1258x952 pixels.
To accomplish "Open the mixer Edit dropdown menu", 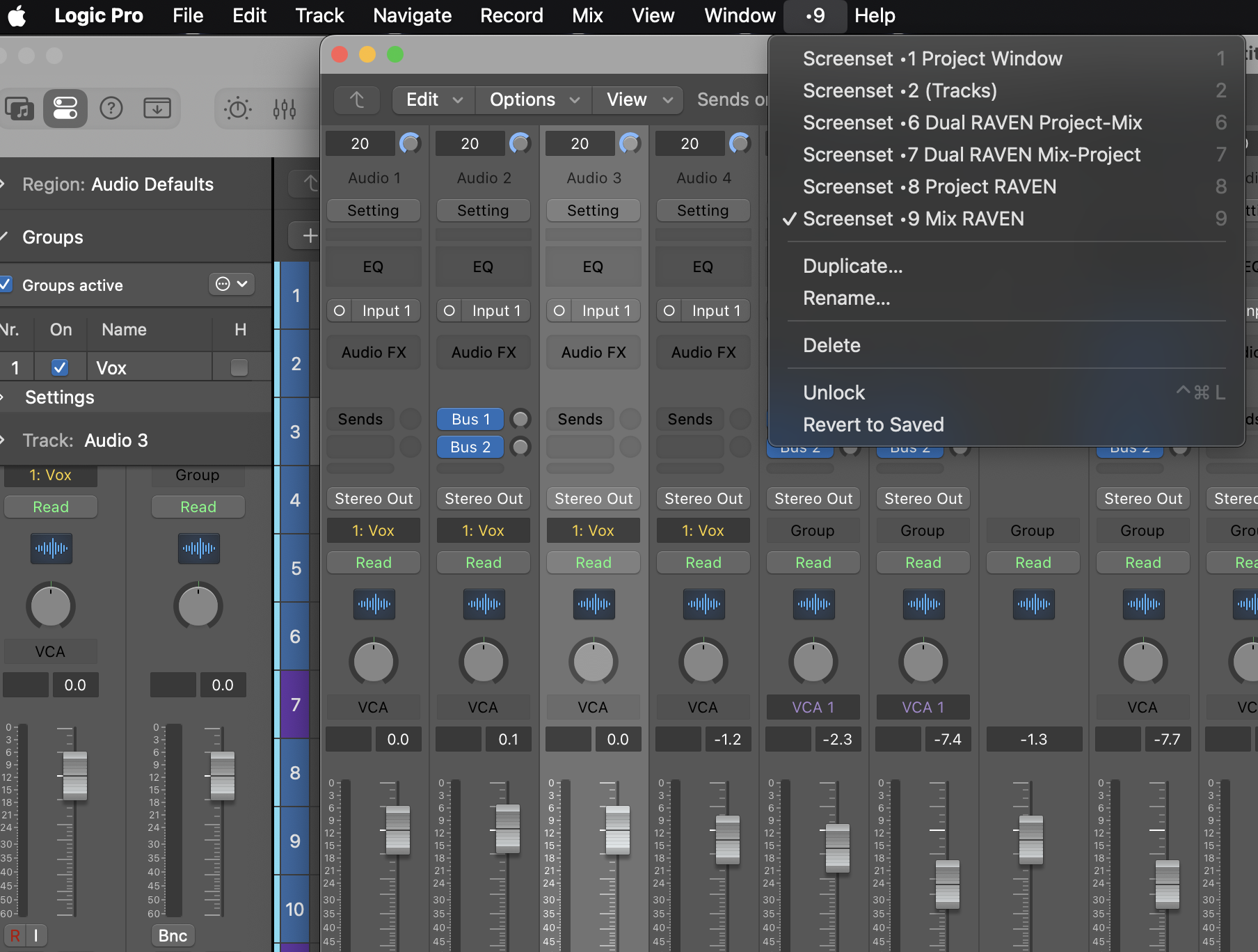I will coord(434,100).
